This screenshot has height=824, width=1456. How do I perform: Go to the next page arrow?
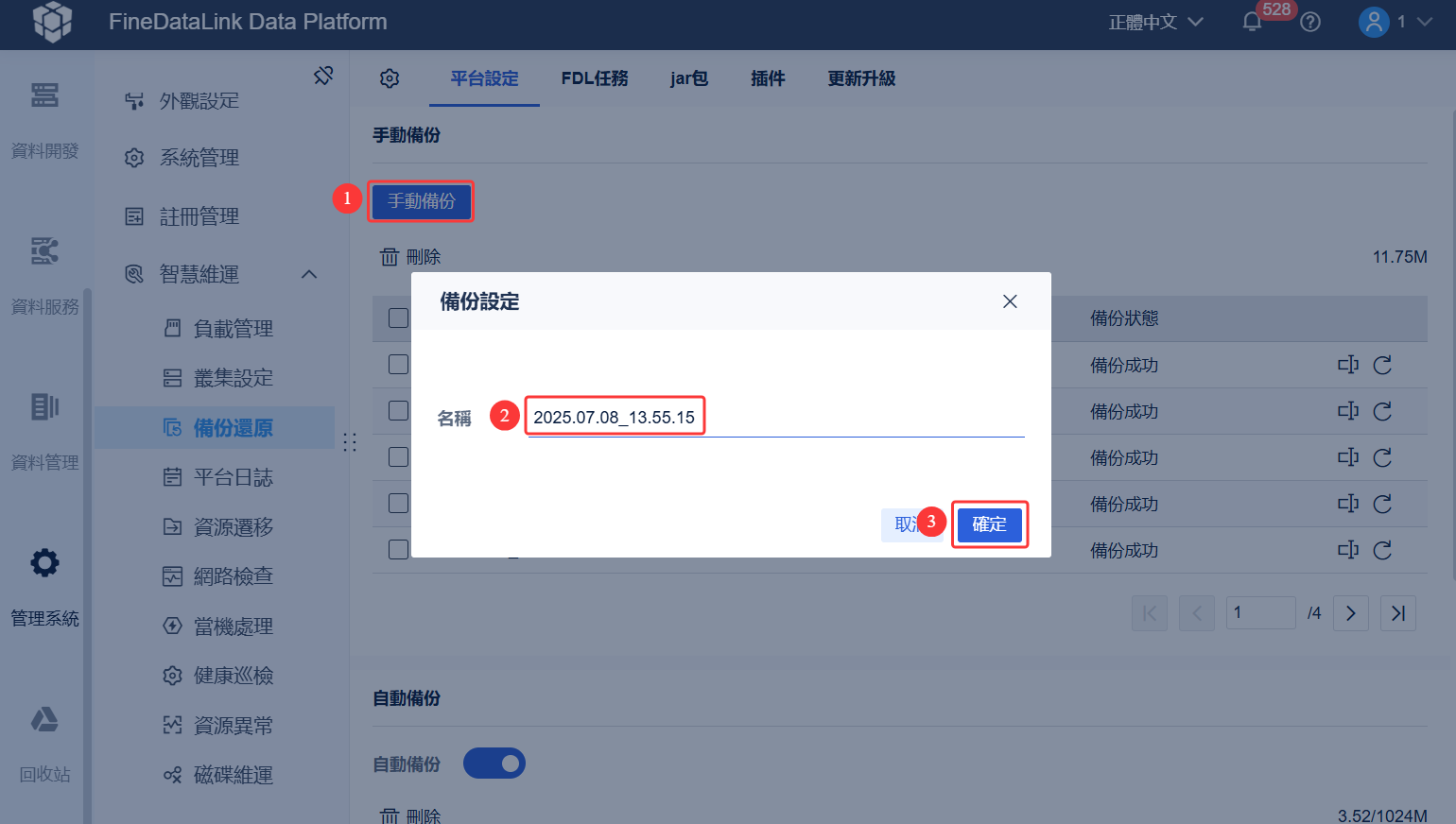click(1351, 613)
